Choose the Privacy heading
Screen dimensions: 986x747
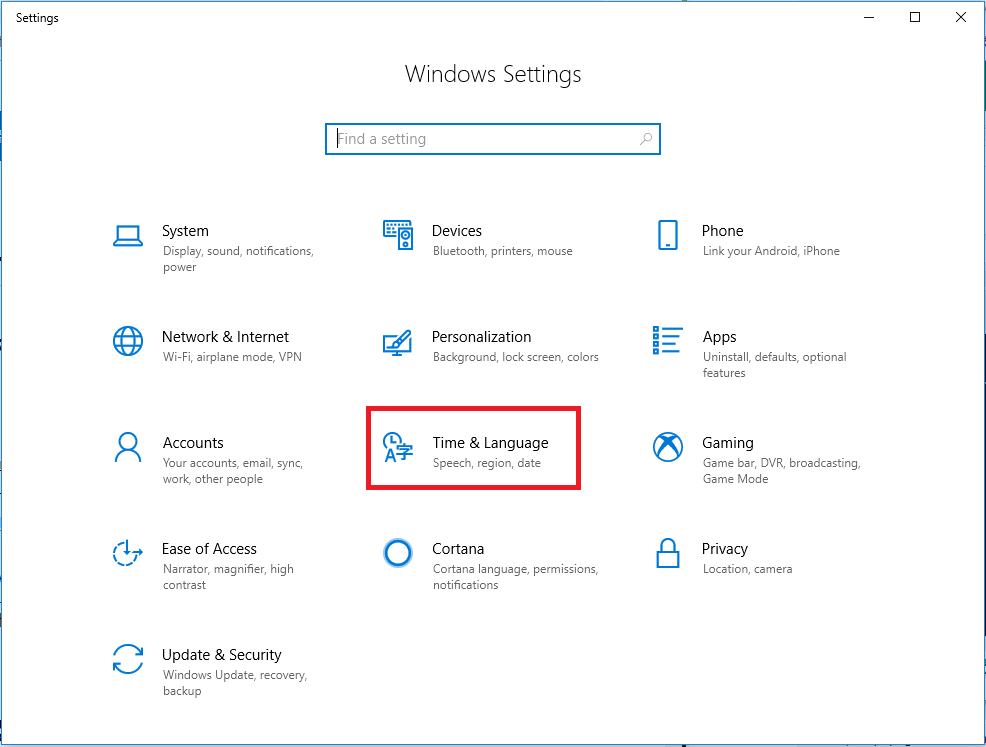click(725, 550)
